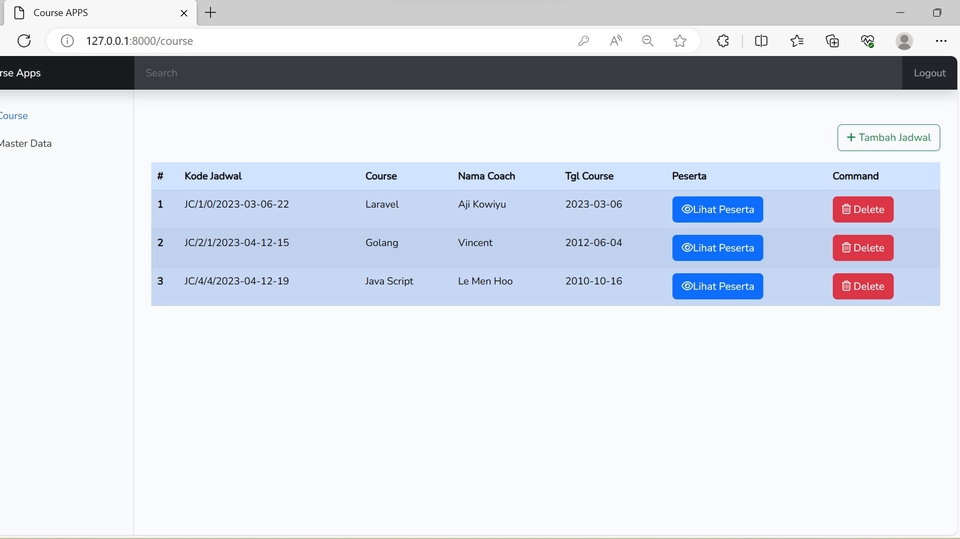Log out using the Logout link

coord(929,73)
